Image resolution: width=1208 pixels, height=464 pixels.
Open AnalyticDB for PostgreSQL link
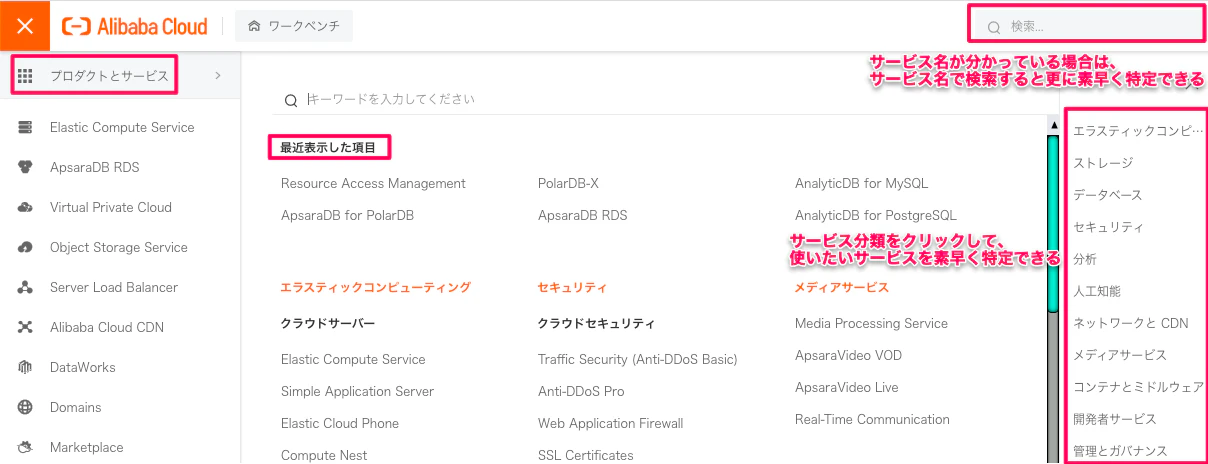[x=876, y=216]
